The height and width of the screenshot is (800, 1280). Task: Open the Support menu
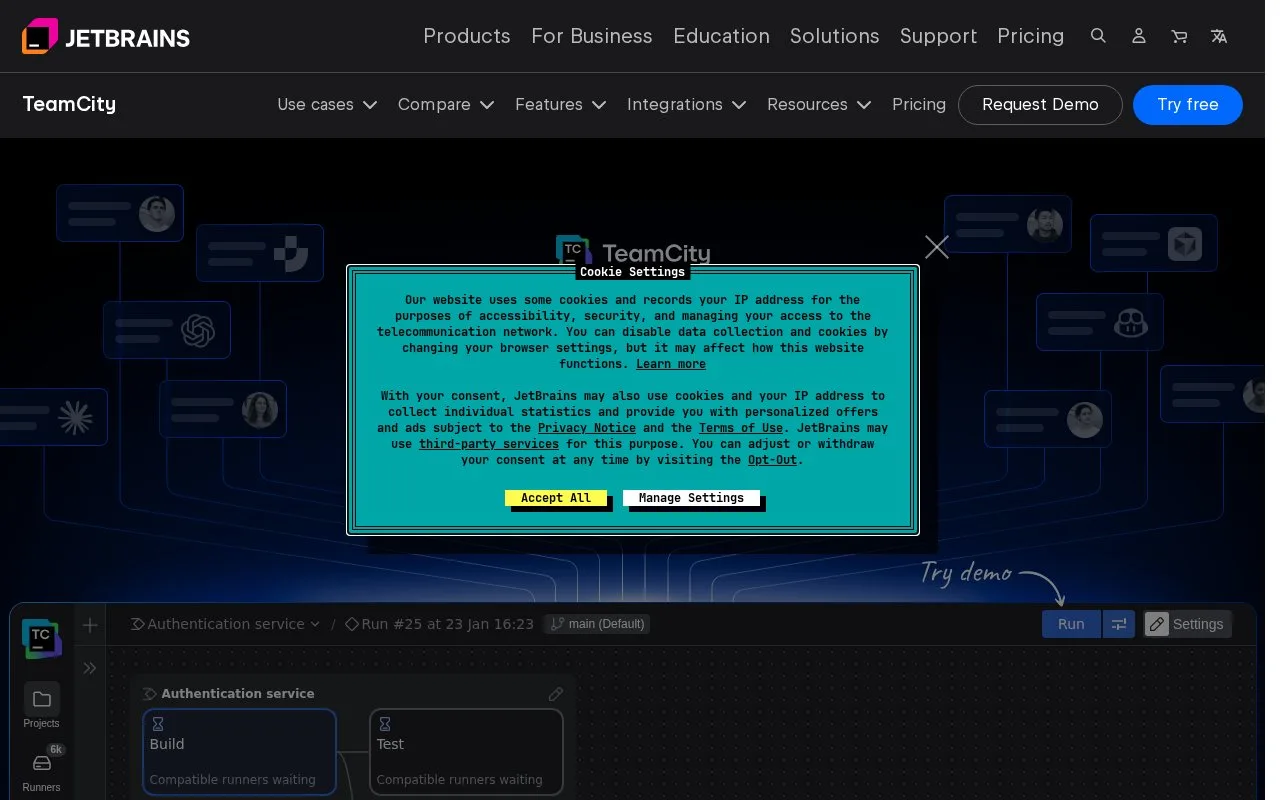tap(938, 36)
